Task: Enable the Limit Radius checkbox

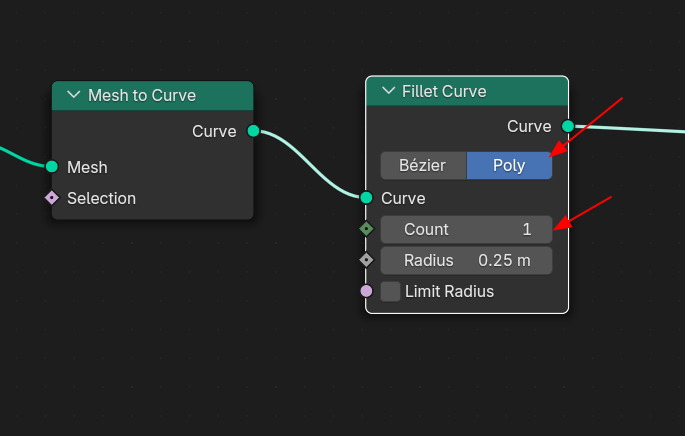Action: tap(390, 291)
